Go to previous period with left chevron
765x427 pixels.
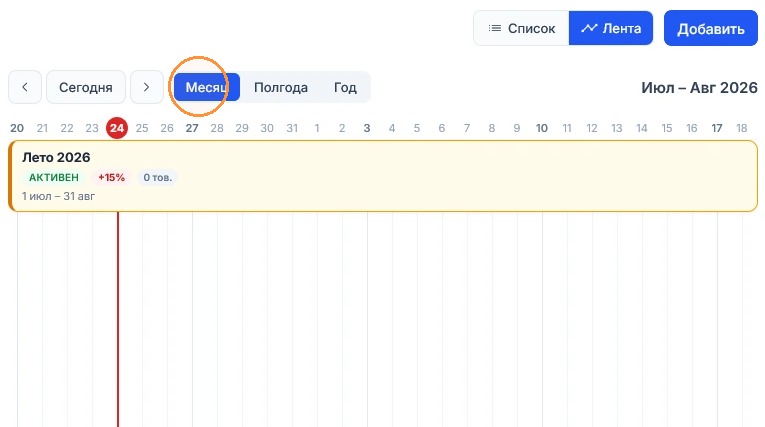tap(25, 87)
